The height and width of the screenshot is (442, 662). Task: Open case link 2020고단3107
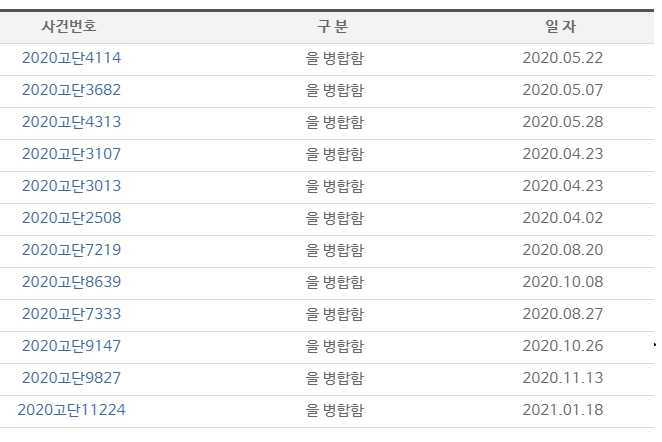[x=71, y=154]
